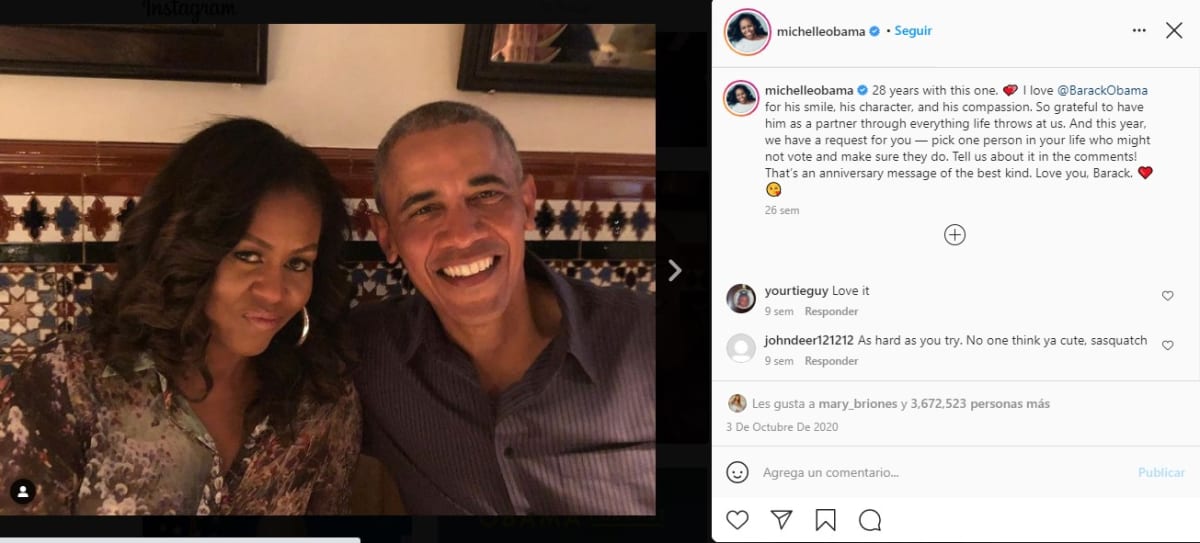Like the post with the heart icon
The width and height of the screenshot is (1200, 543).
(x=737, y=520)
